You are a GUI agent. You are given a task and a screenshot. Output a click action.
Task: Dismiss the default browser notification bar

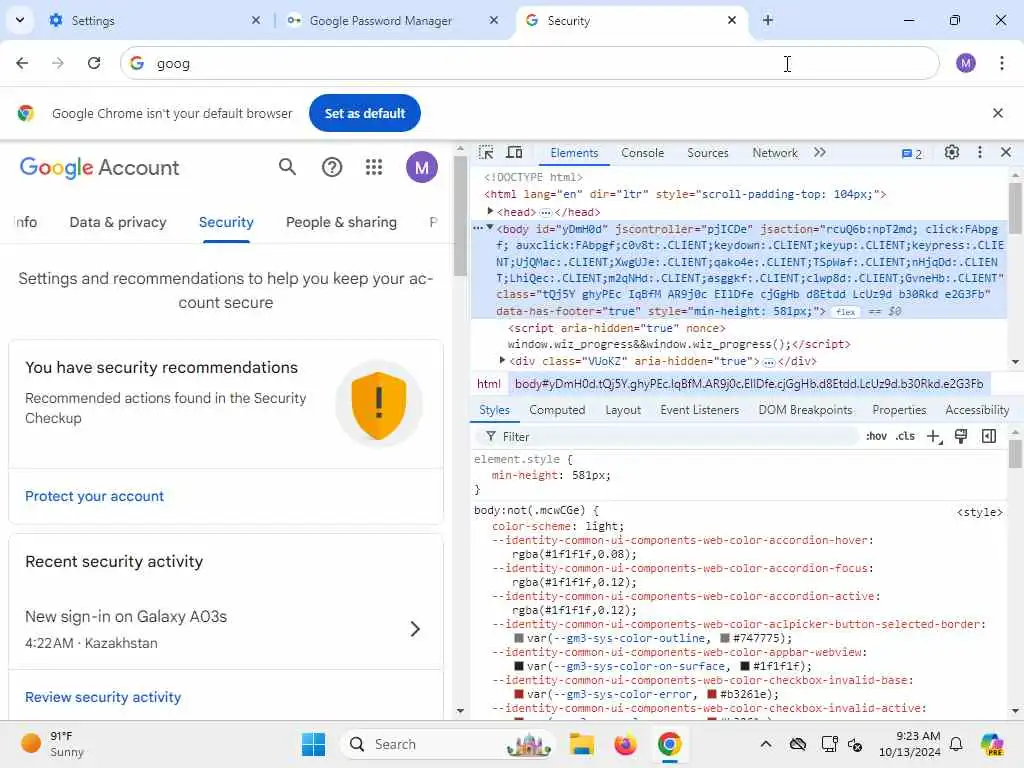997,113
